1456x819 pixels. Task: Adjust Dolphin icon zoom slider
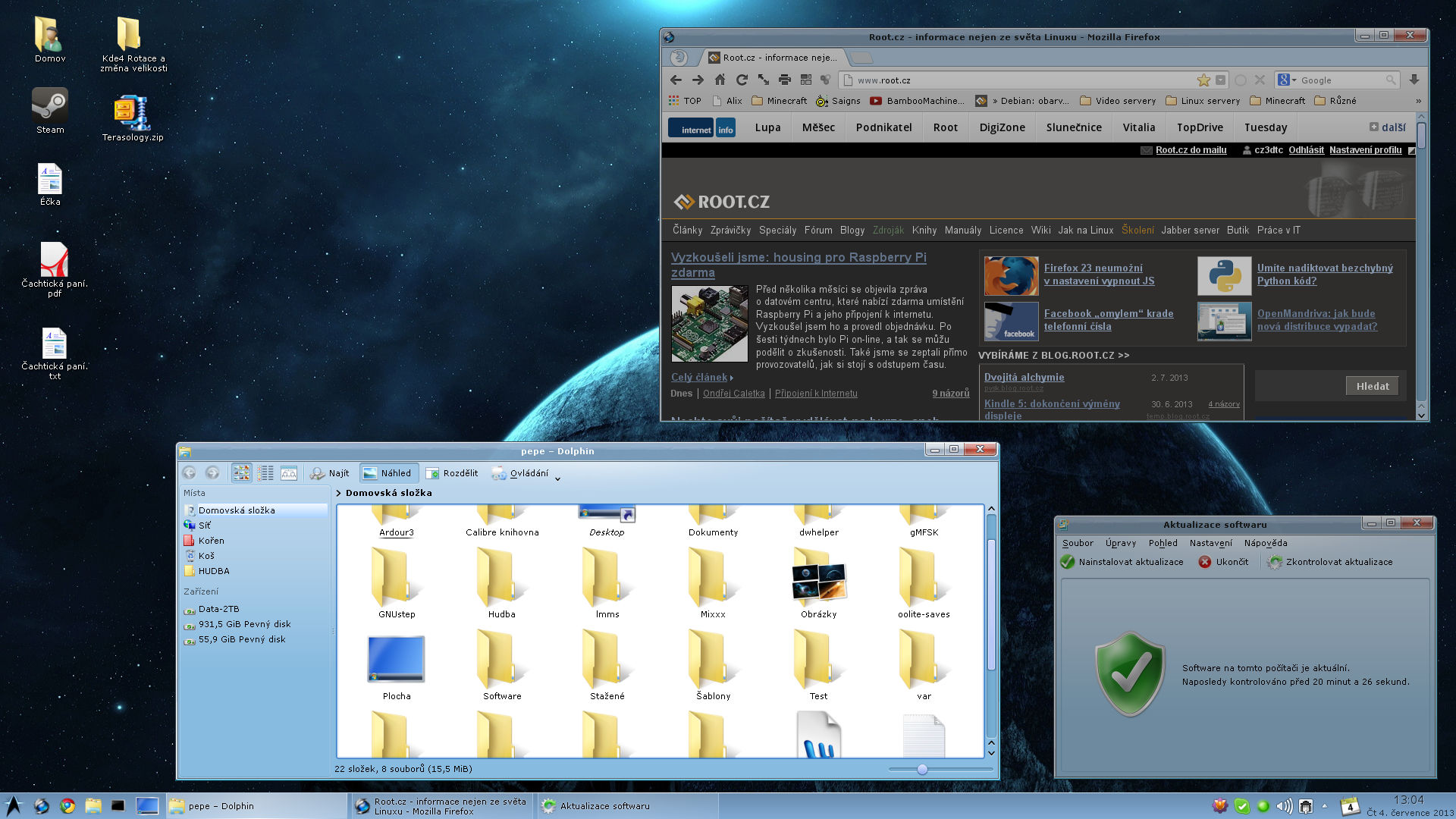point(922,769)
